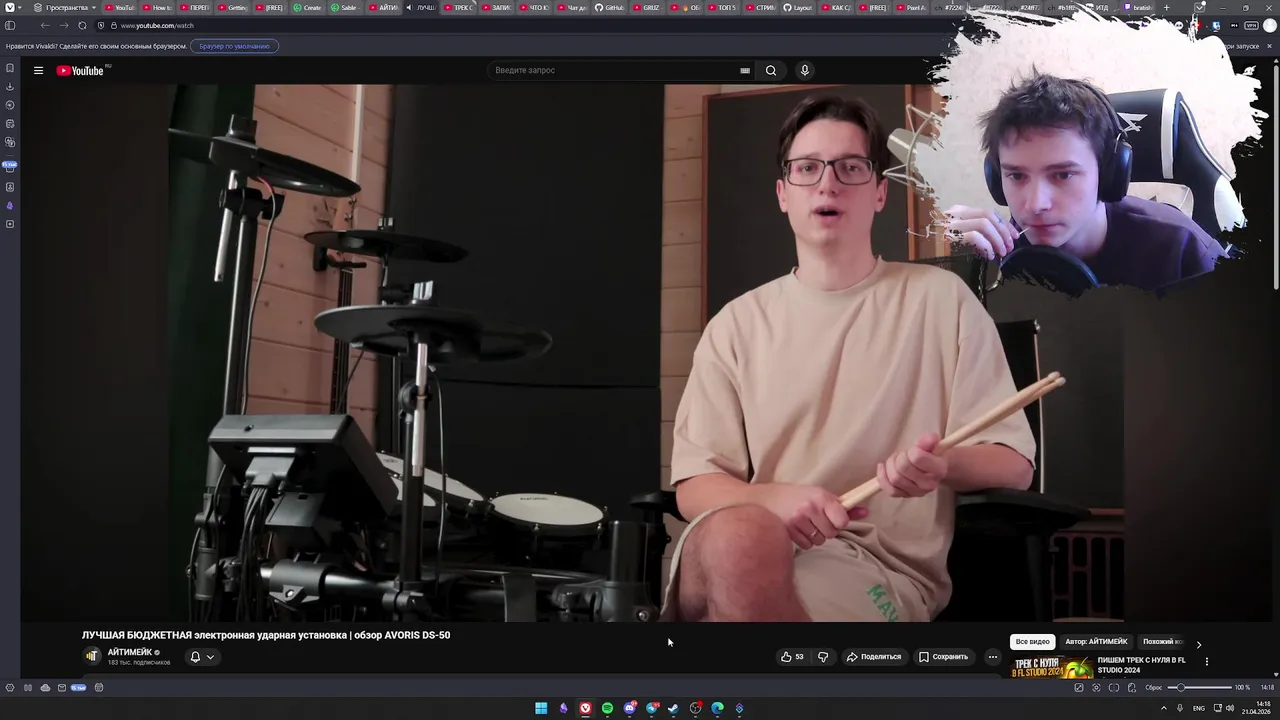Click Браузер по умолчанию button

coord(234,46)
